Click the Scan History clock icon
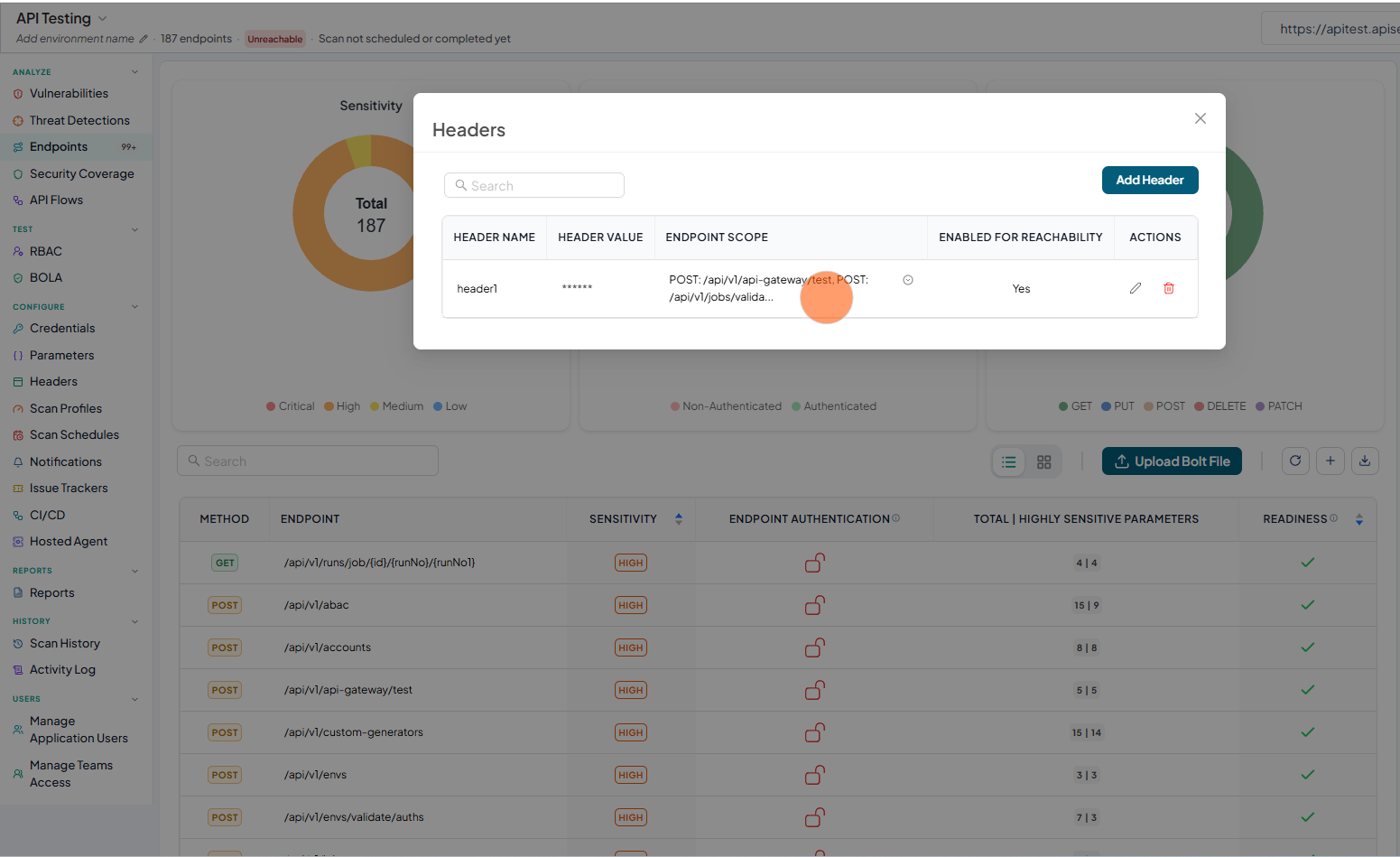Image resolution: width=1400 pixels, height=857 pixels. (x=18, y=644)
